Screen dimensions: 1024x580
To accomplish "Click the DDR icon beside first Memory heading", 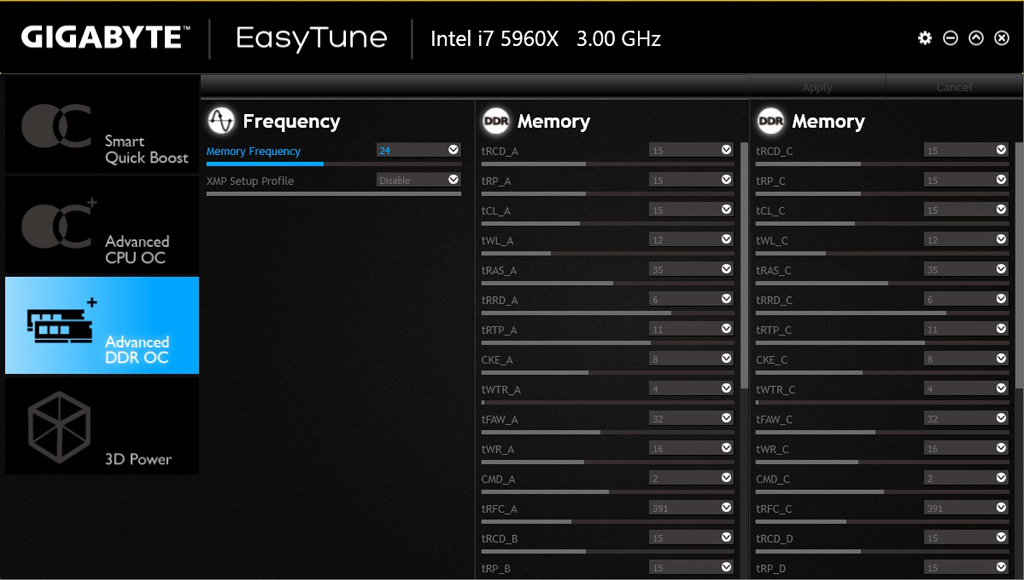I will [x=496, y=121].
